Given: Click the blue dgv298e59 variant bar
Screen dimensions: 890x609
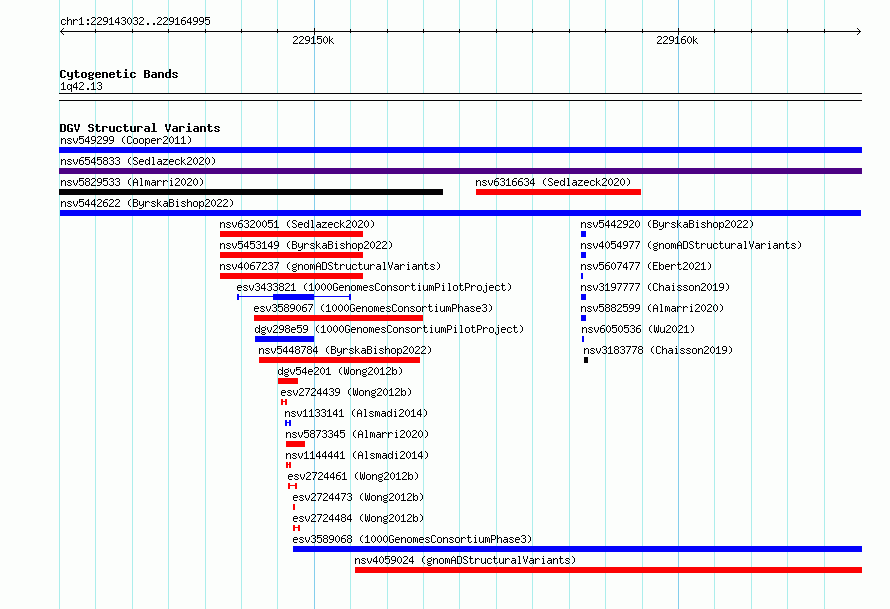Looking at the screenshot, I should (284, 339).
